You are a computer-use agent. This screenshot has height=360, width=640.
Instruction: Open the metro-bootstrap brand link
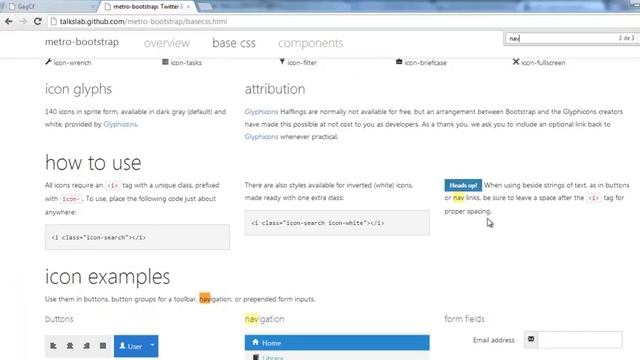82,42
